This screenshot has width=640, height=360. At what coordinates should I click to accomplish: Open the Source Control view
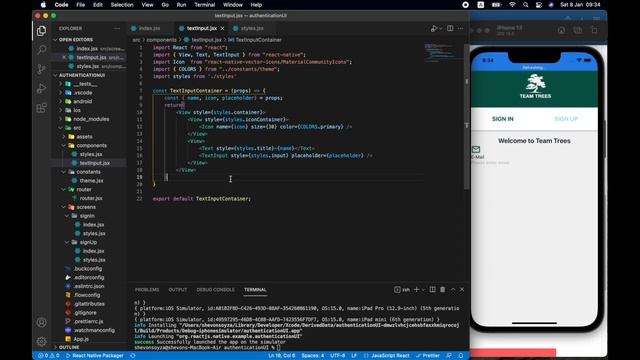pyautogui.click(x=41, y=69)
